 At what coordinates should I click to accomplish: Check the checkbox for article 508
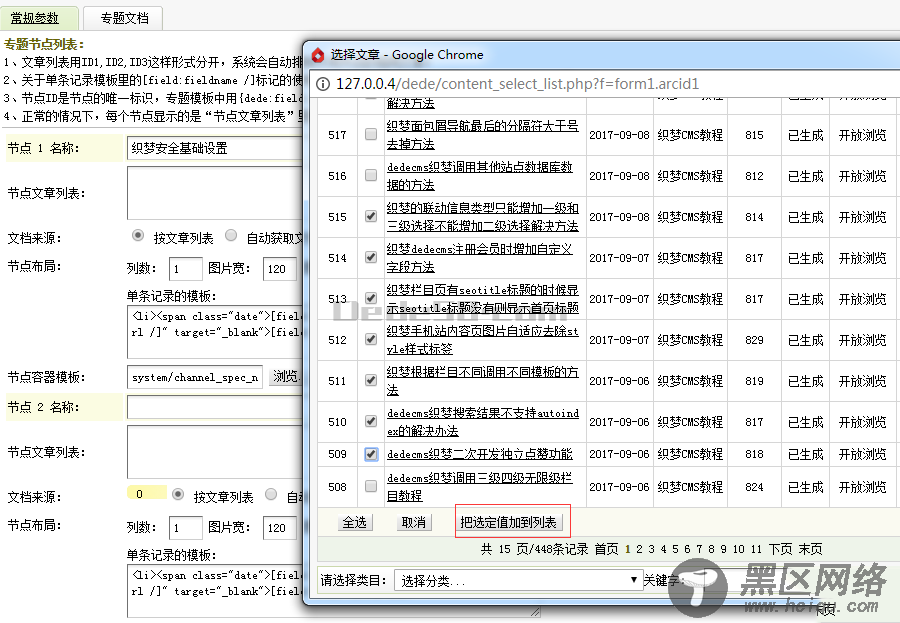click(371, 486)
